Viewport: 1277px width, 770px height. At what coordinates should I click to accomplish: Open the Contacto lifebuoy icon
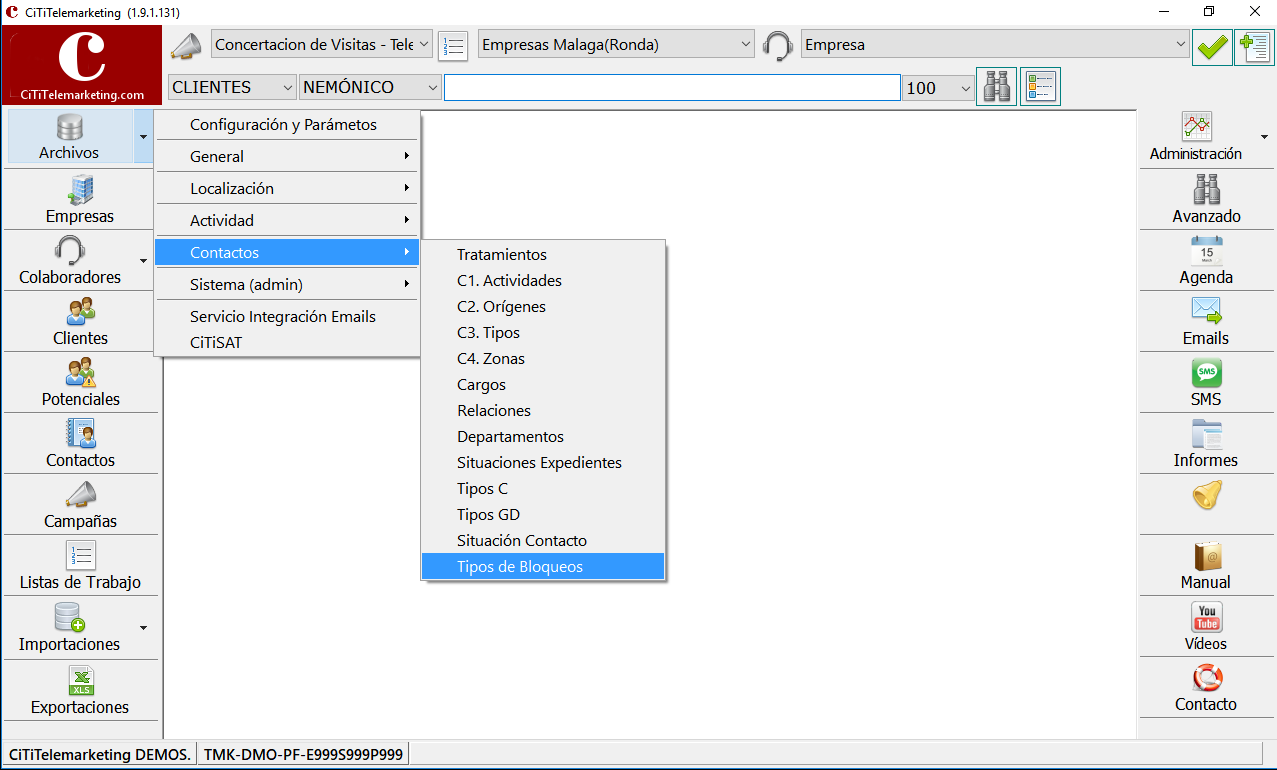tap(1206, 678)
